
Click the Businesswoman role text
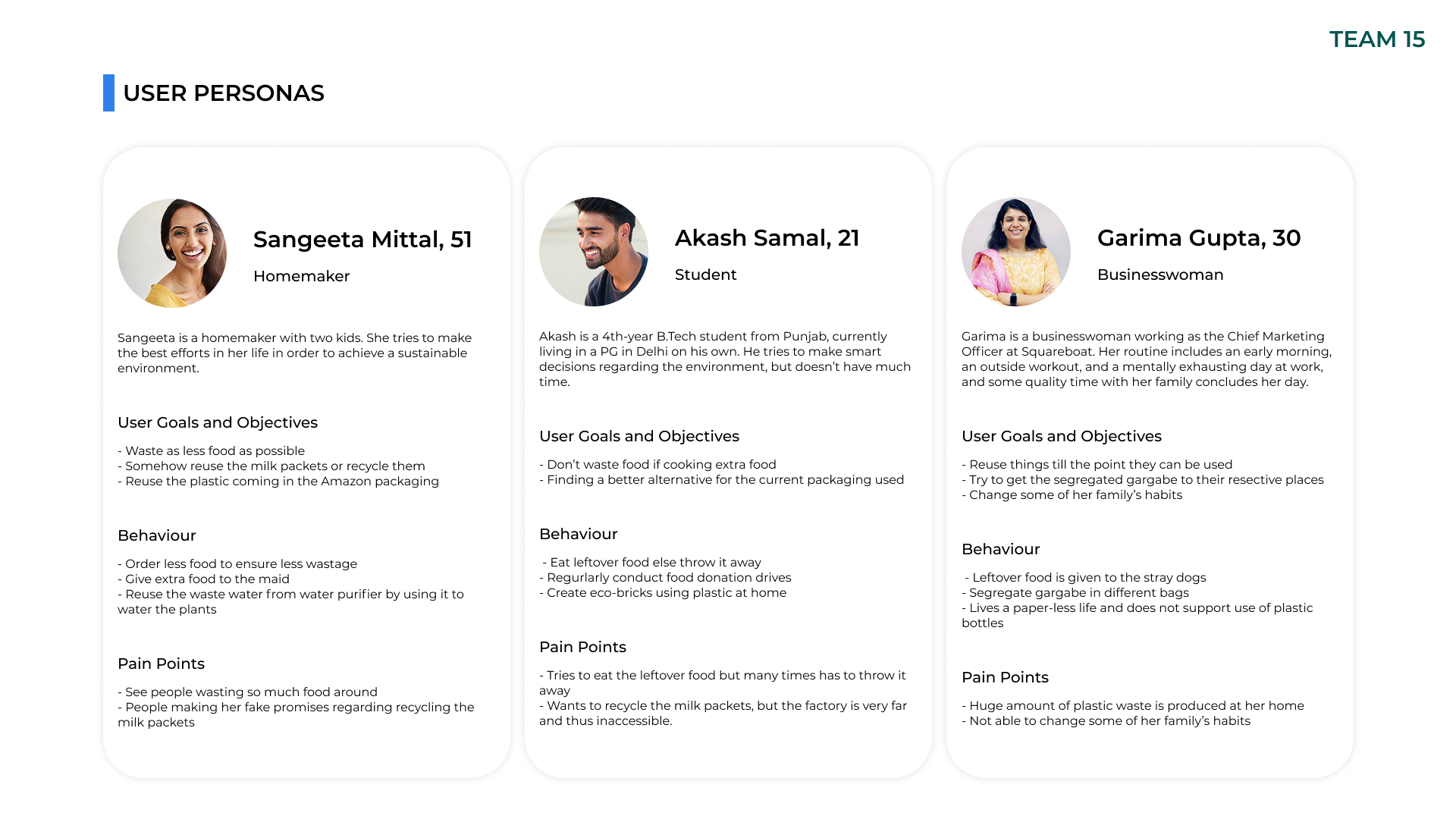[1160, 275]
